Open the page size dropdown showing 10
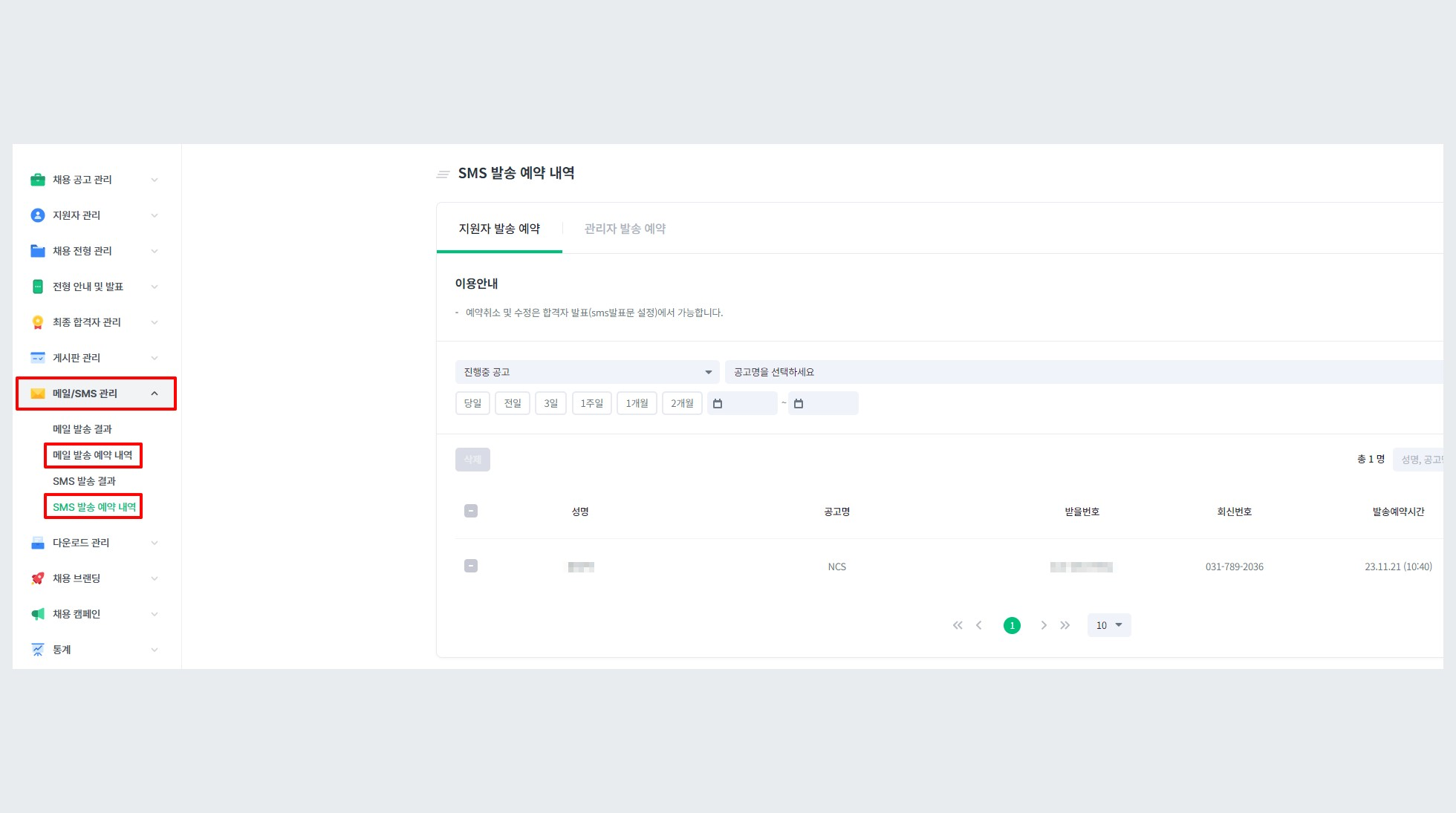 [x=1108, y=624]
